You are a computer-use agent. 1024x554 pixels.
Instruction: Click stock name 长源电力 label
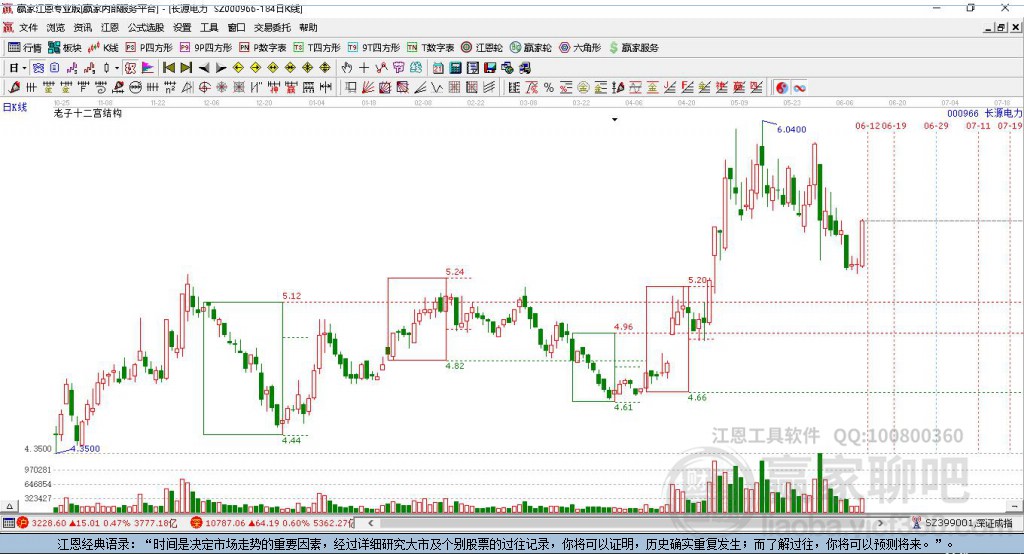[x=1003, y=113]
